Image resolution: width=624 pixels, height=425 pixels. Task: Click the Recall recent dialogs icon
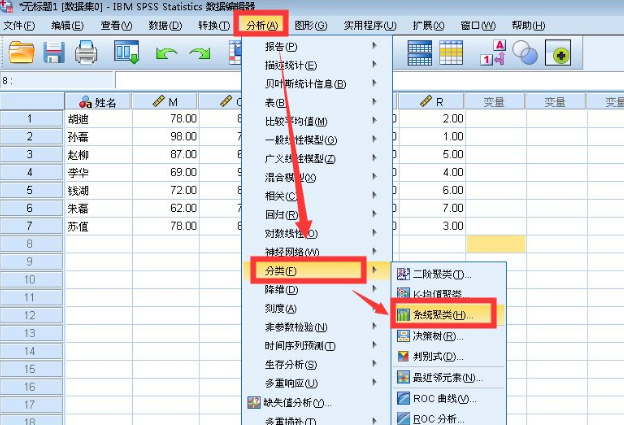tap(127, 52)
